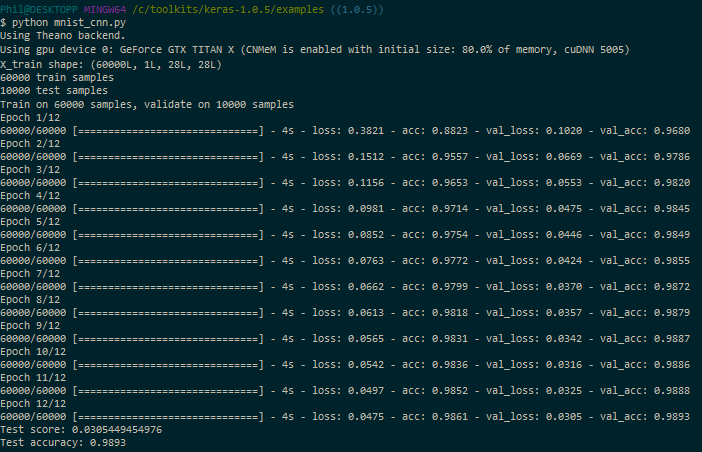Click the 'Epoch 6/12' label

30,247
